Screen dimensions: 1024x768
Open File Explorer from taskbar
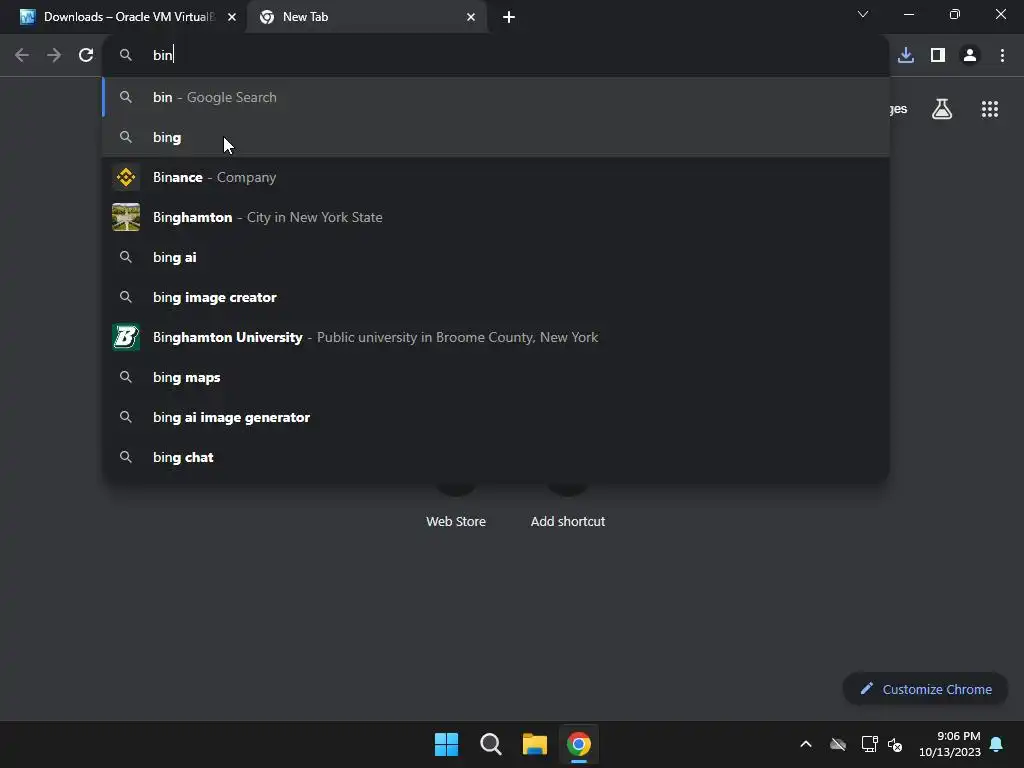click(535, 744)
